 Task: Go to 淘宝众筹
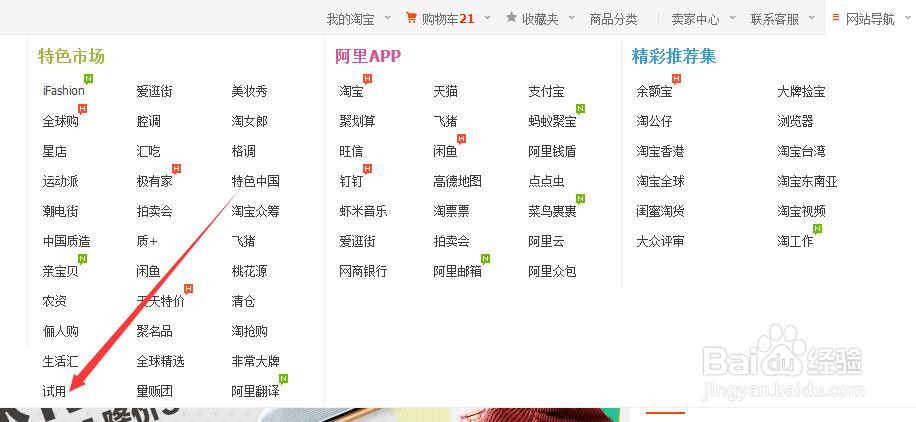click(x=255, y=211)
